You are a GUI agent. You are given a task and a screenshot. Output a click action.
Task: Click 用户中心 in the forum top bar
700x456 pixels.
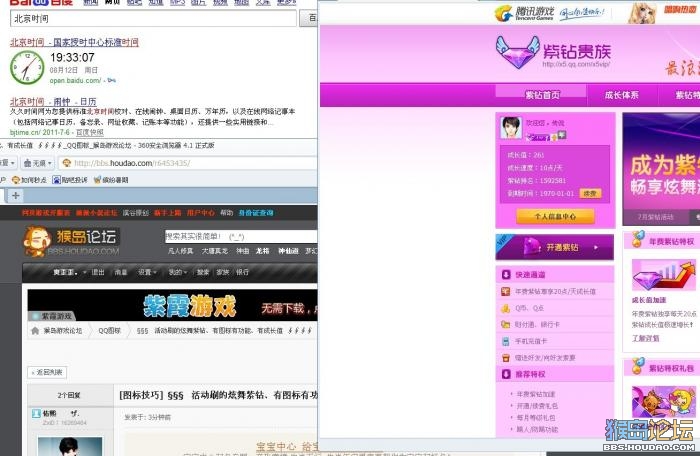(201, 213)
